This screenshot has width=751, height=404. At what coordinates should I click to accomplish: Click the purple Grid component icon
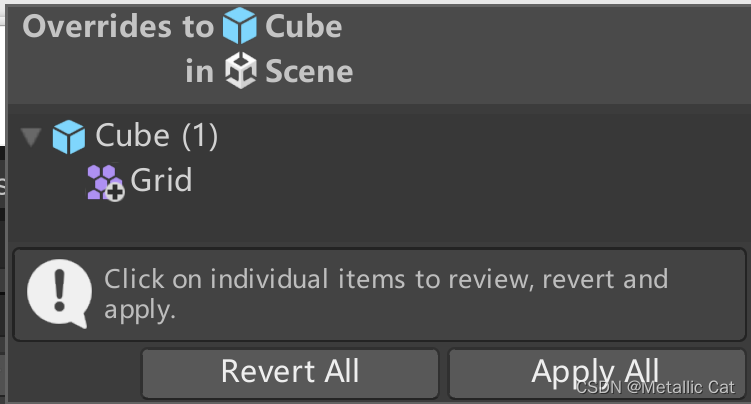pyautogui.click(x=102, y=181)
